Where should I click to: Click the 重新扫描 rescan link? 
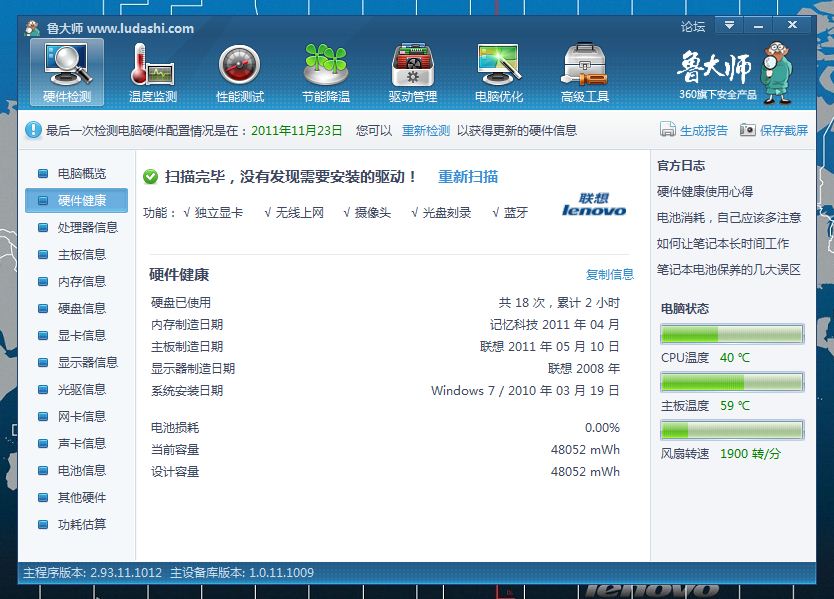point(468,177)
